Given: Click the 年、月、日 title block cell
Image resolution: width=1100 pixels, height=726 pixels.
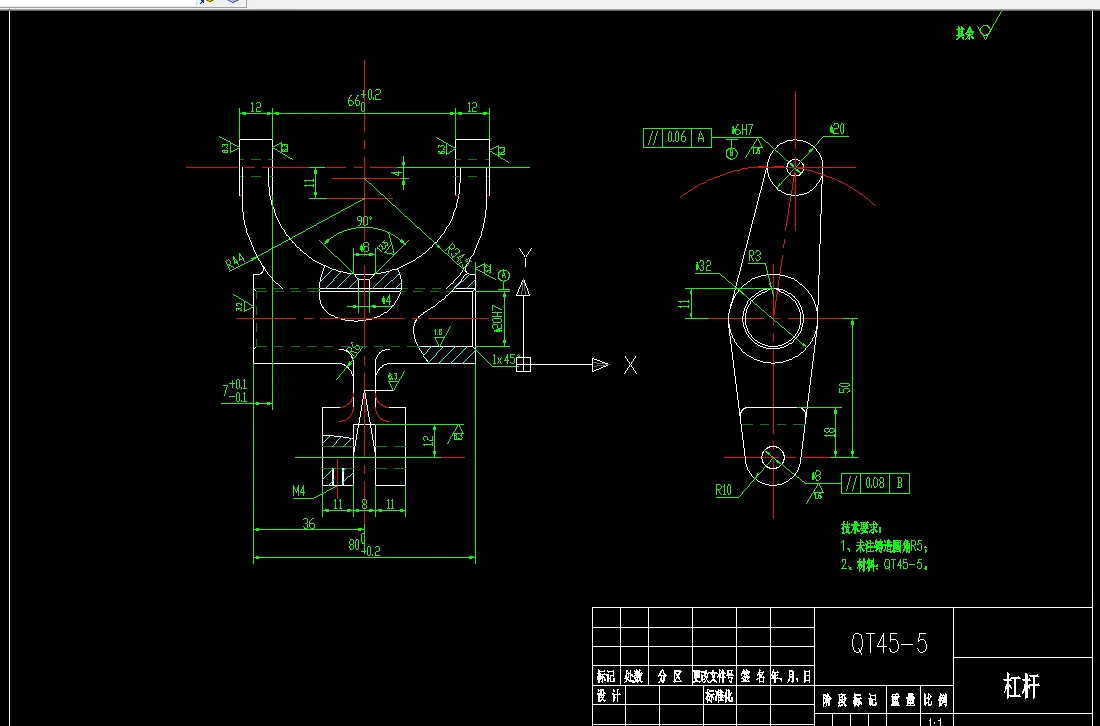Looking at the screenshot, I should coord(792,677).
